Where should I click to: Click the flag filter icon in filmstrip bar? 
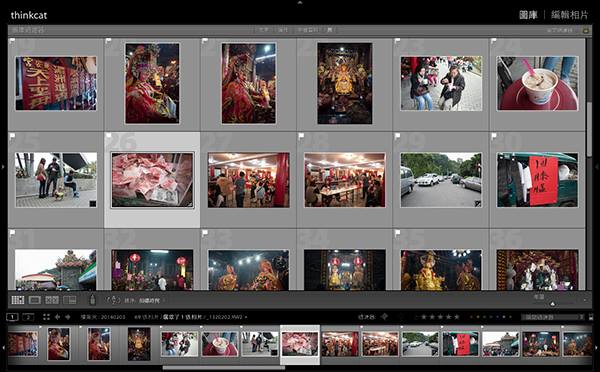(385, 317)
